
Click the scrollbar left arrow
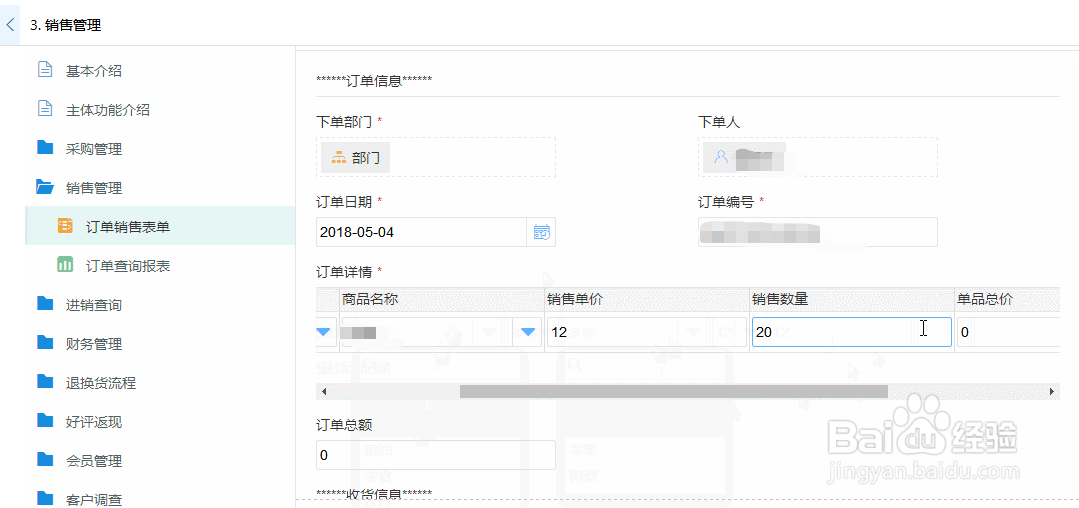323,391
